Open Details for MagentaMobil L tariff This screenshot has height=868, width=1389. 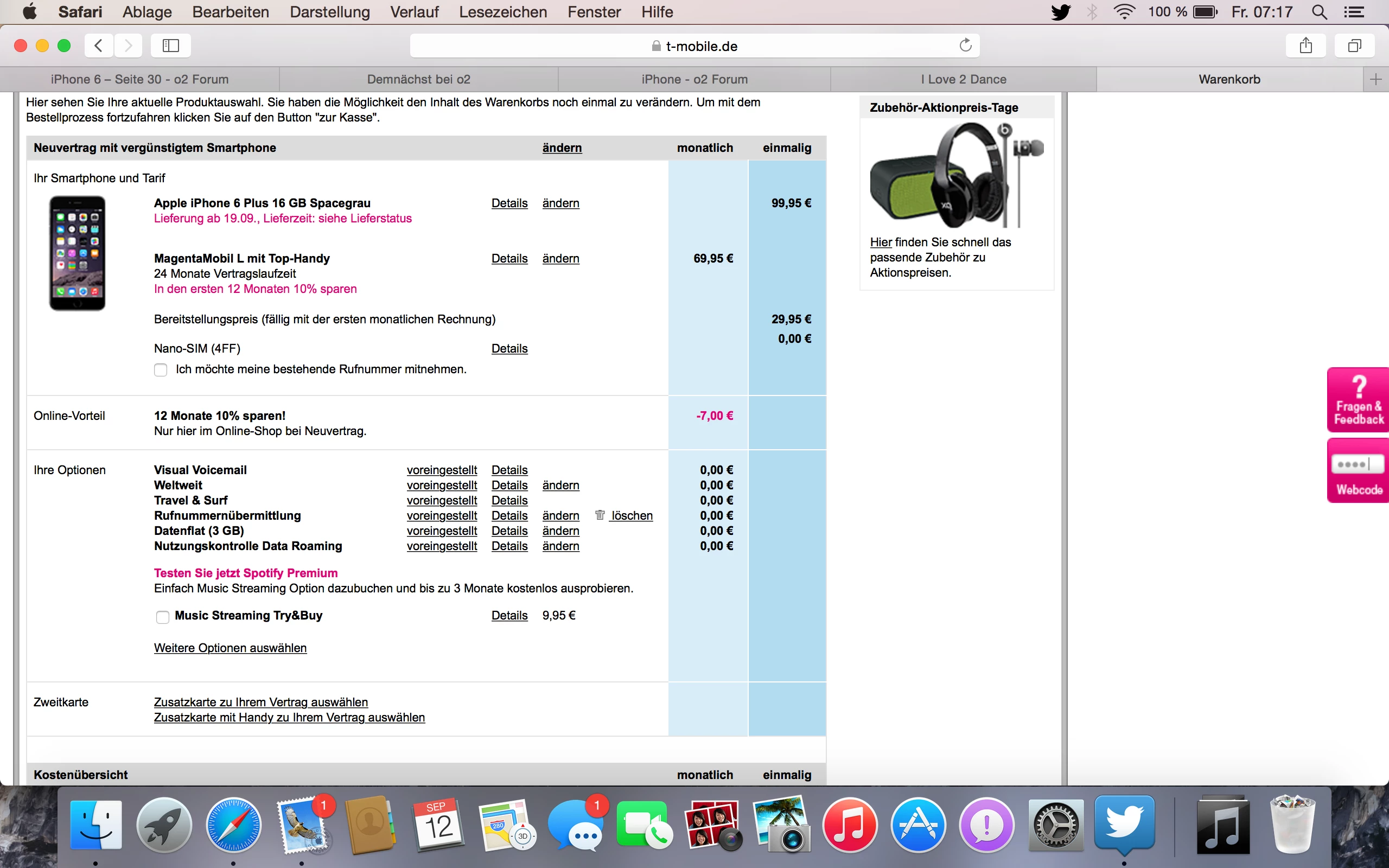pyautogui.click(x=509, y=258)
